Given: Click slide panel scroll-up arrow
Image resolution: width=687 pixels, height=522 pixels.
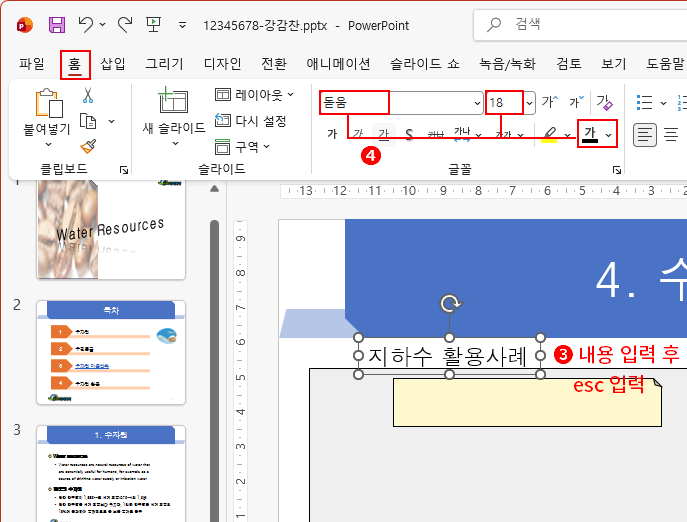Looking at the screenshot, I should (x=214, y=189).
